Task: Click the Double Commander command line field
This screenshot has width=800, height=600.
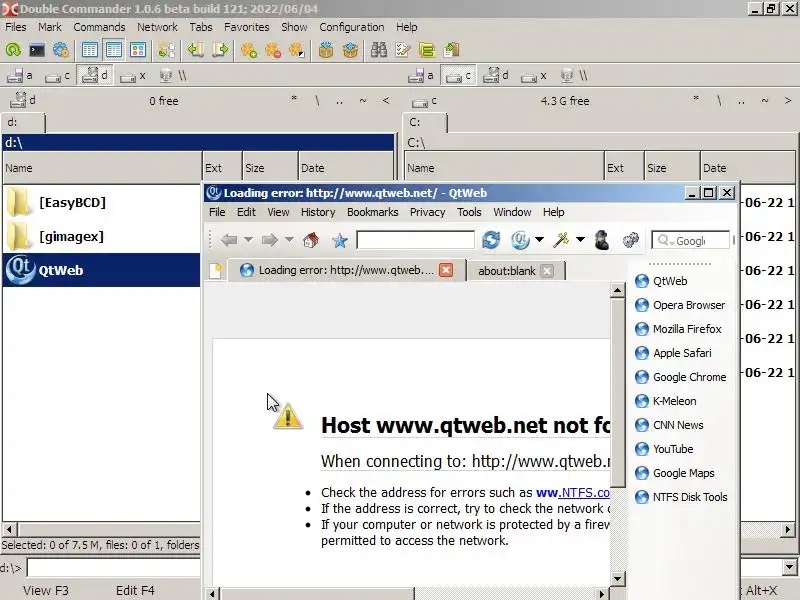Action: point(114,567)
